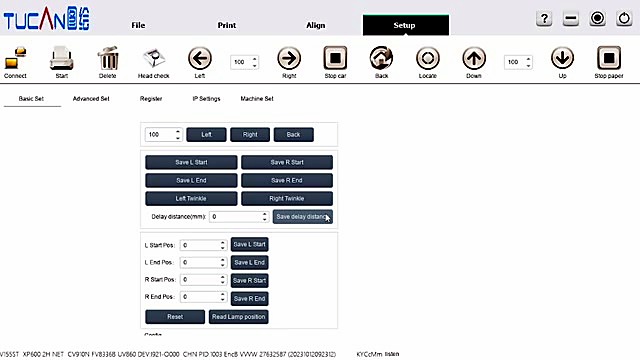Click the Right button in Basic Set panel
The image size is (640, 360).
(x=250, y=135)
